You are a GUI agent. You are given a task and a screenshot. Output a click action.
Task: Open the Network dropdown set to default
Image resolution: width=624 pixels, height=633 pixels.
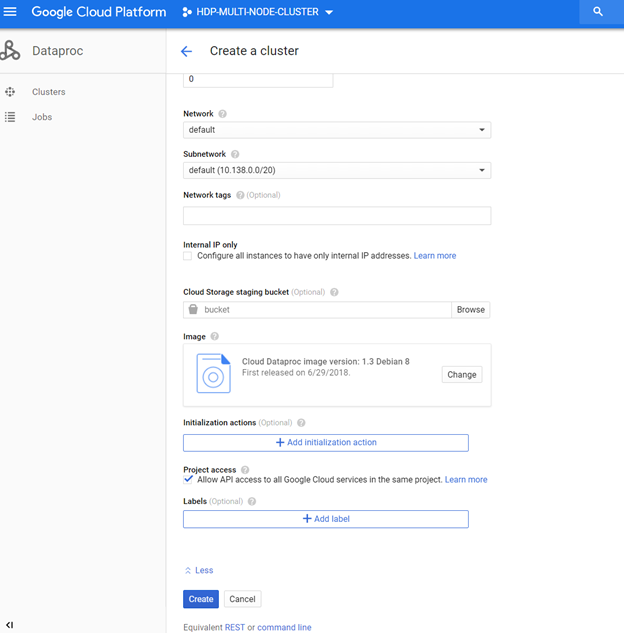point(337,130)
